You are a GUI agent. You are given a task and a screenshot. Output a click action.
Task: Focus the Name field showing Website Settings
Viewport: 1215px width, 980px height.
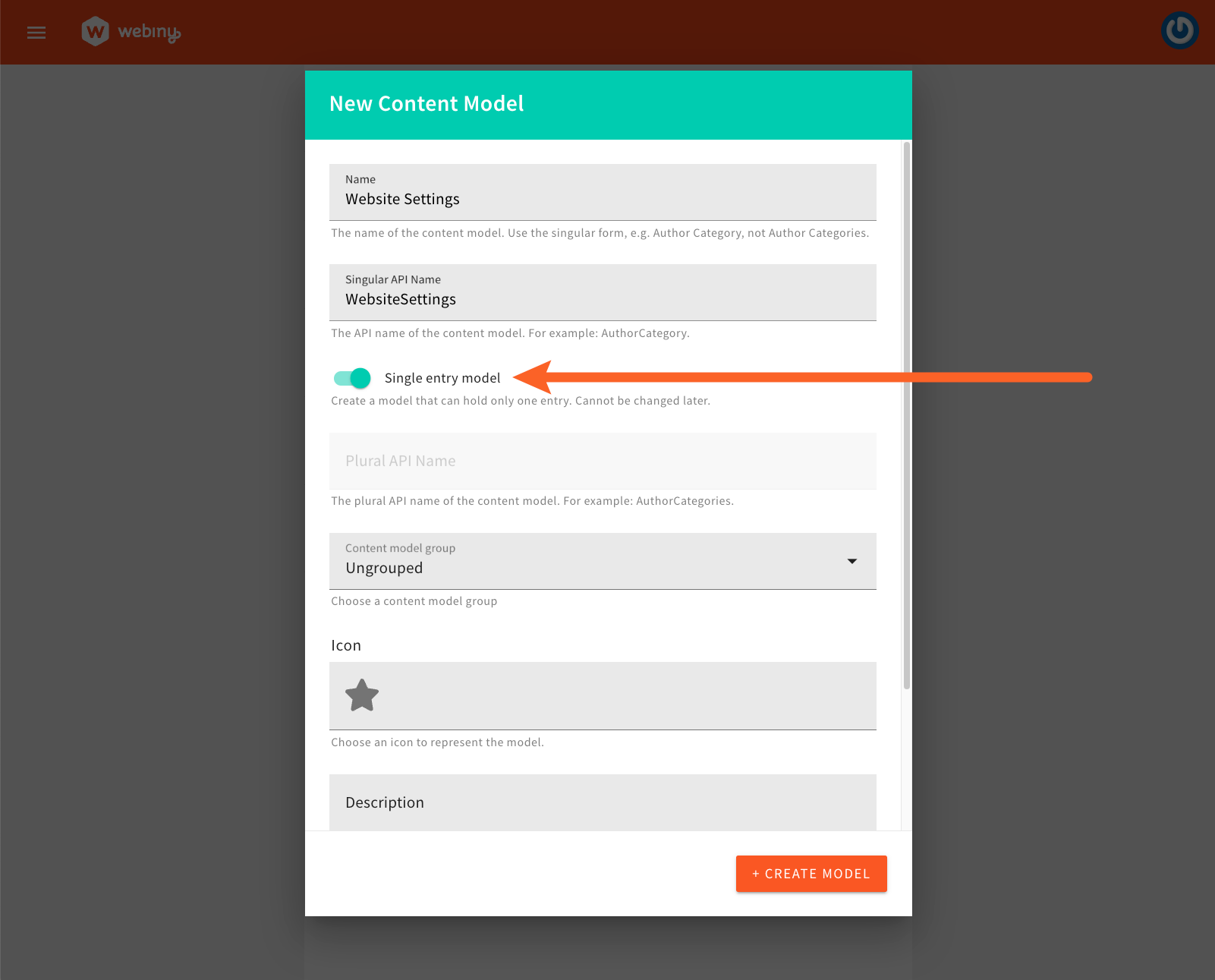602,199
